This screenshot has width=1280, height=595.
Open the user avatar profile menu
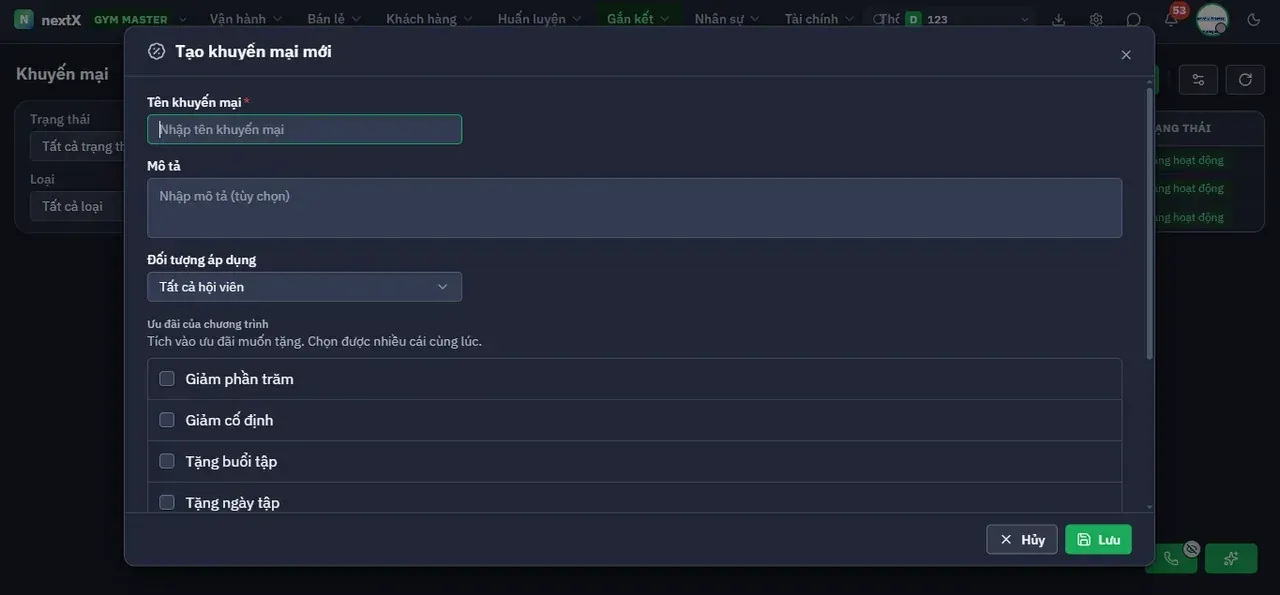(1212, 19)
